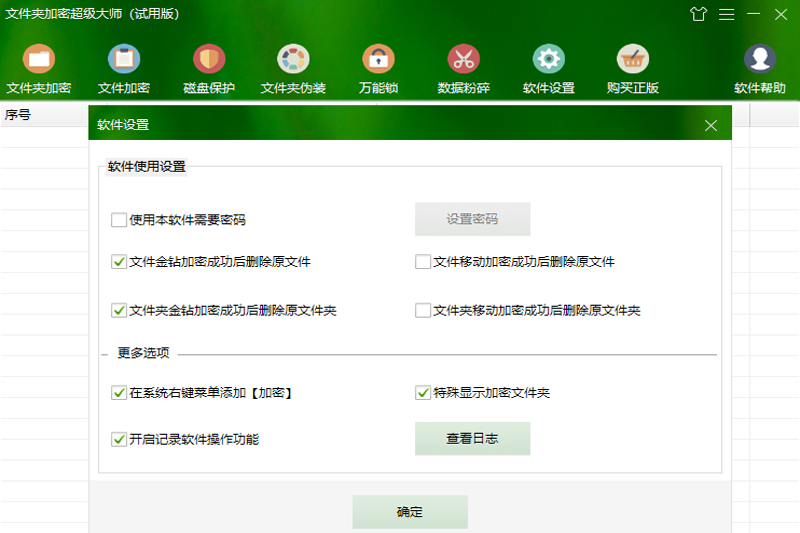Select the 数据粉碎 data shredder icon
Screen dimensions: 800x533
[463, 60]
